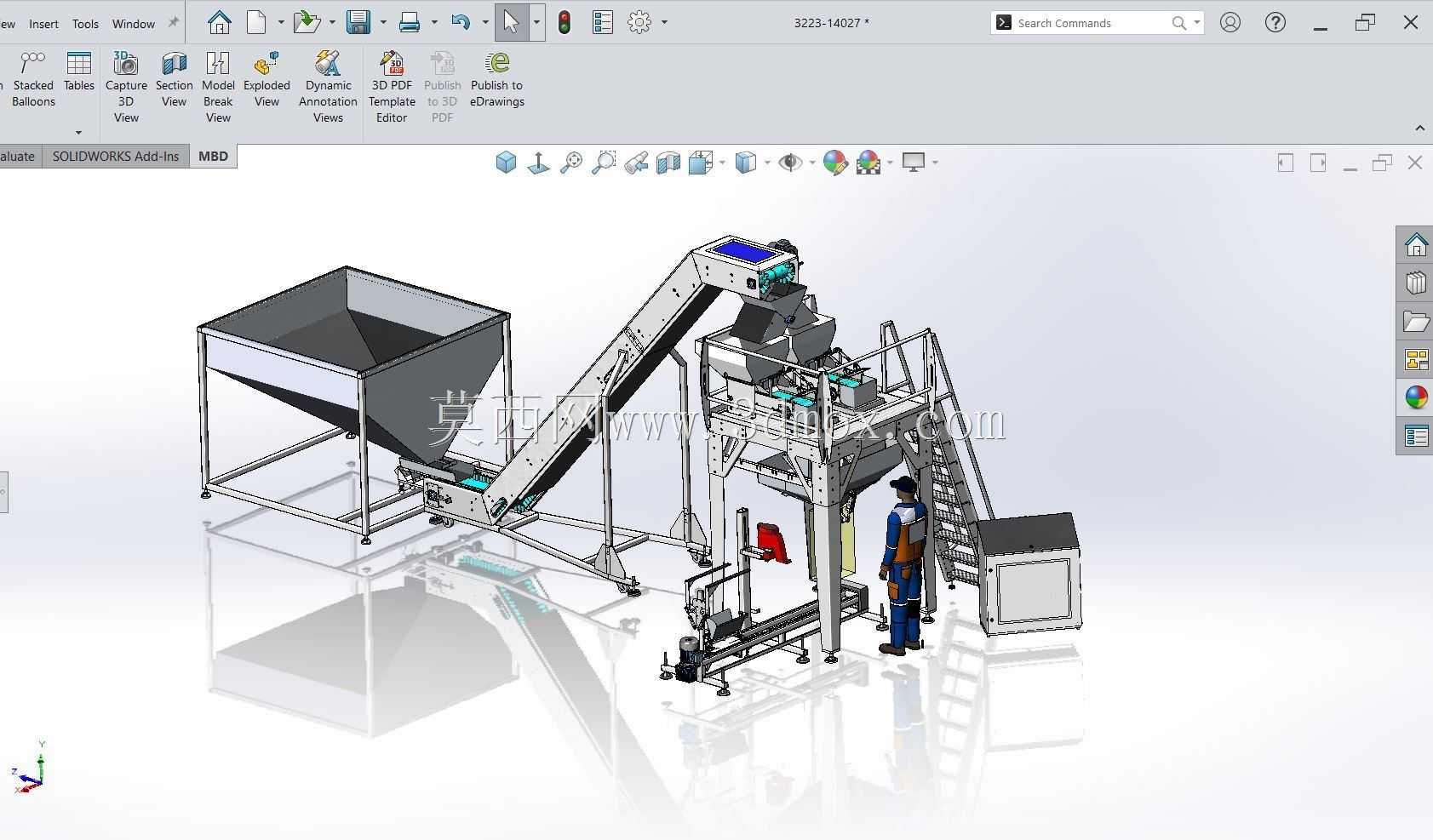Click the search magnifier icon
Screen dimensions: 1433x840
(x=1178, y=23)
